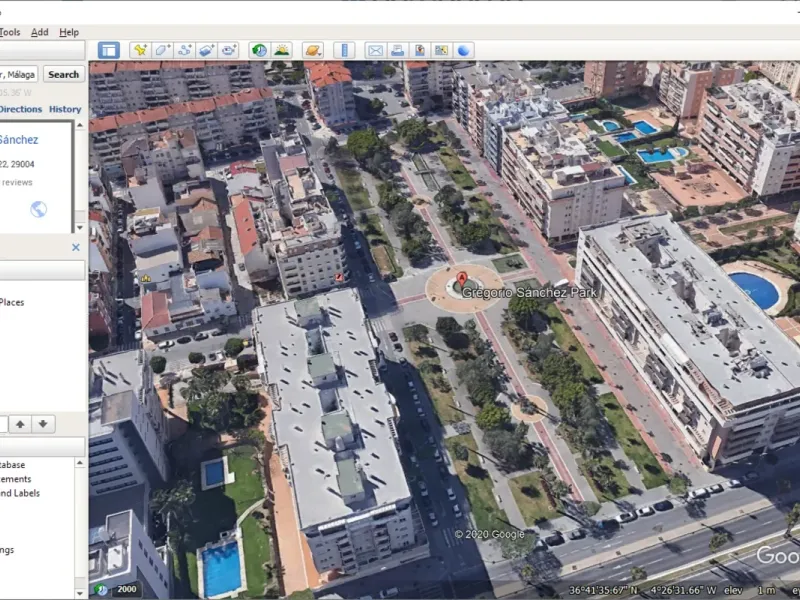This screenshot has width=800, height=600.
Task: Click the Add Image Overlay icon
Action: (206, 50)
